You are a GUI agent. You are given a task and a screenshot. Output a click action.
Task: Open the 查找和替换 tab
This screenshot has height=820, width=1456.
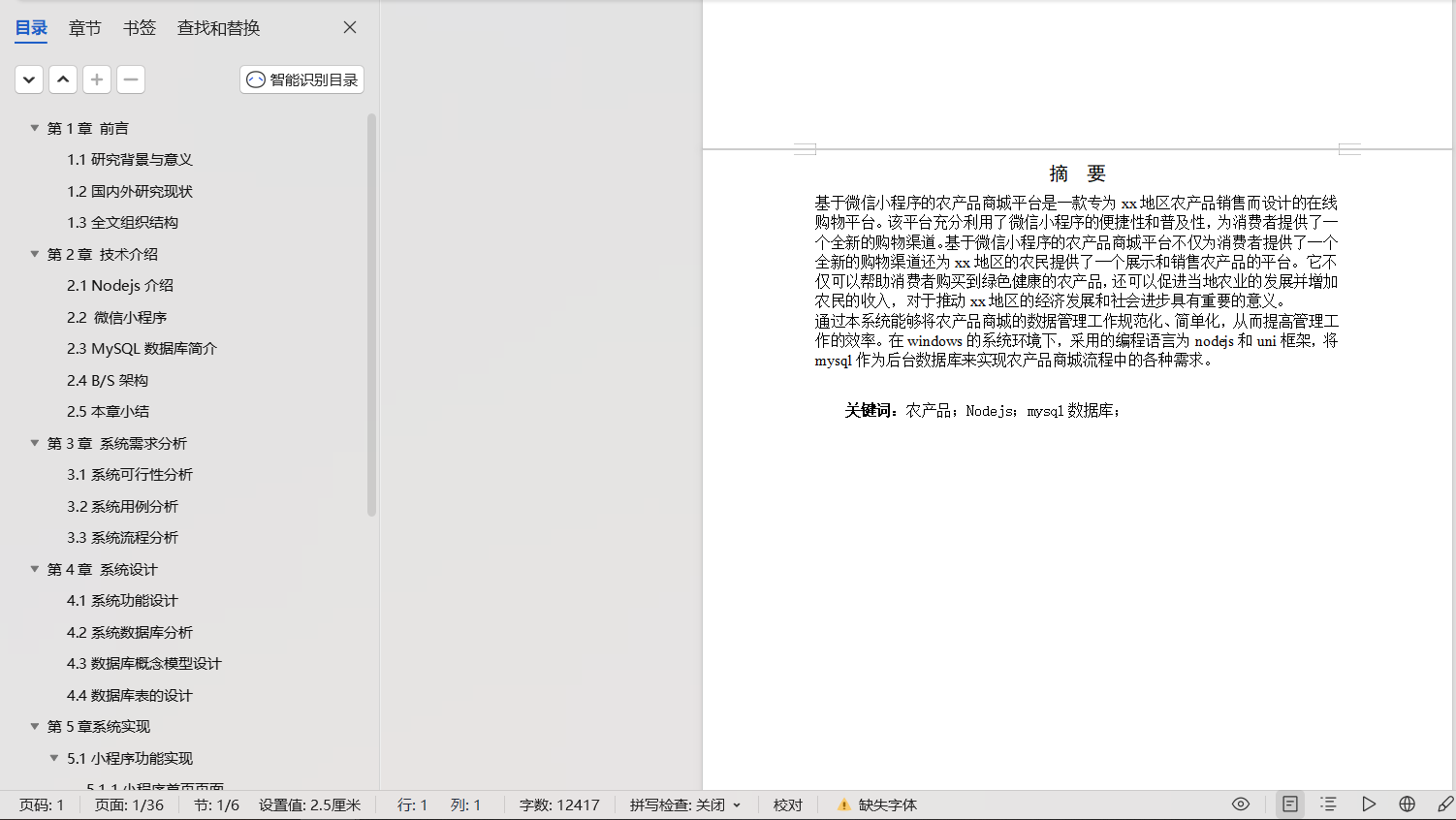point(218,28)
